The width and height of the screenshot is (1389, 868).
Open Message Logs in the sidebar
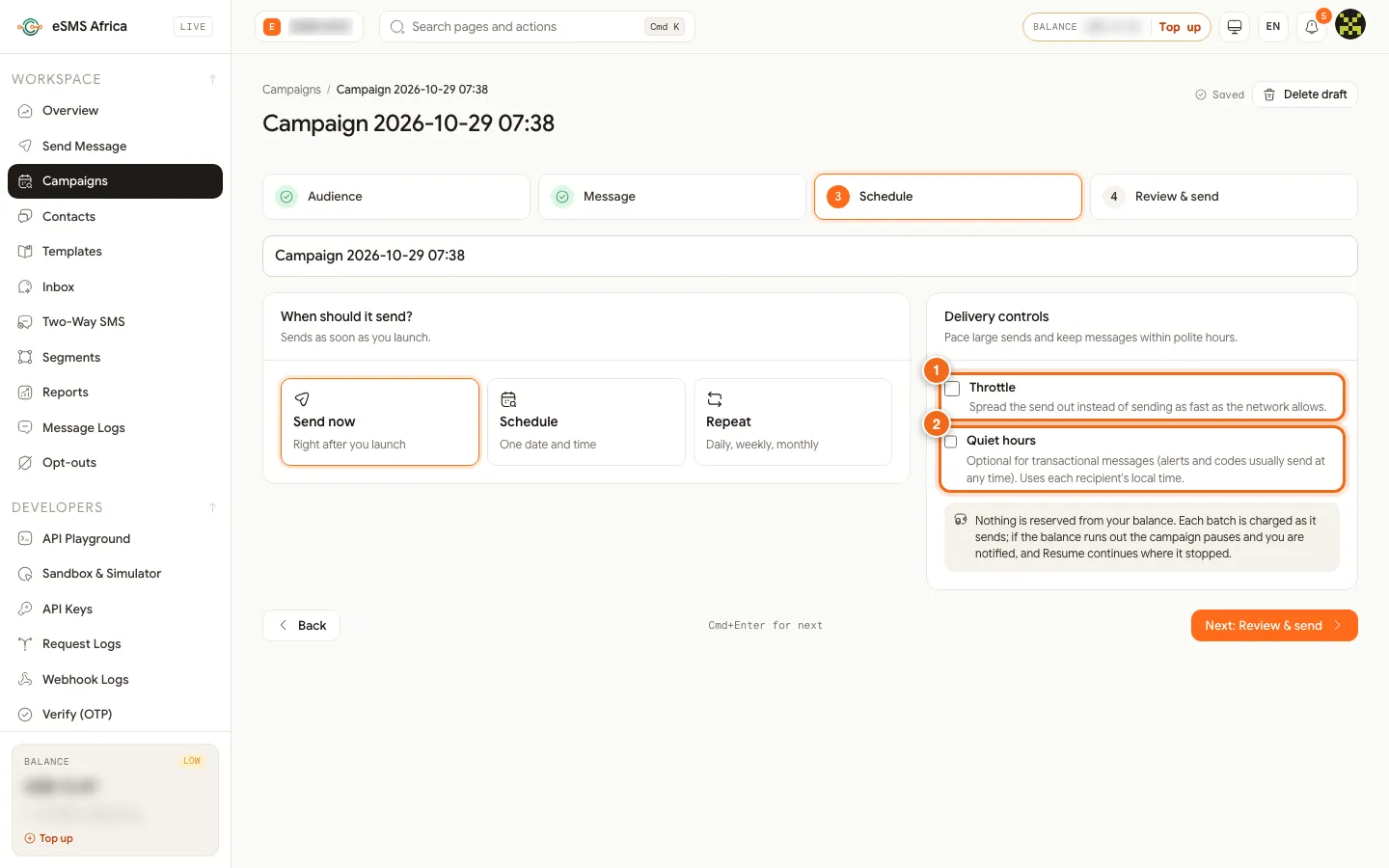coord(115,427)
